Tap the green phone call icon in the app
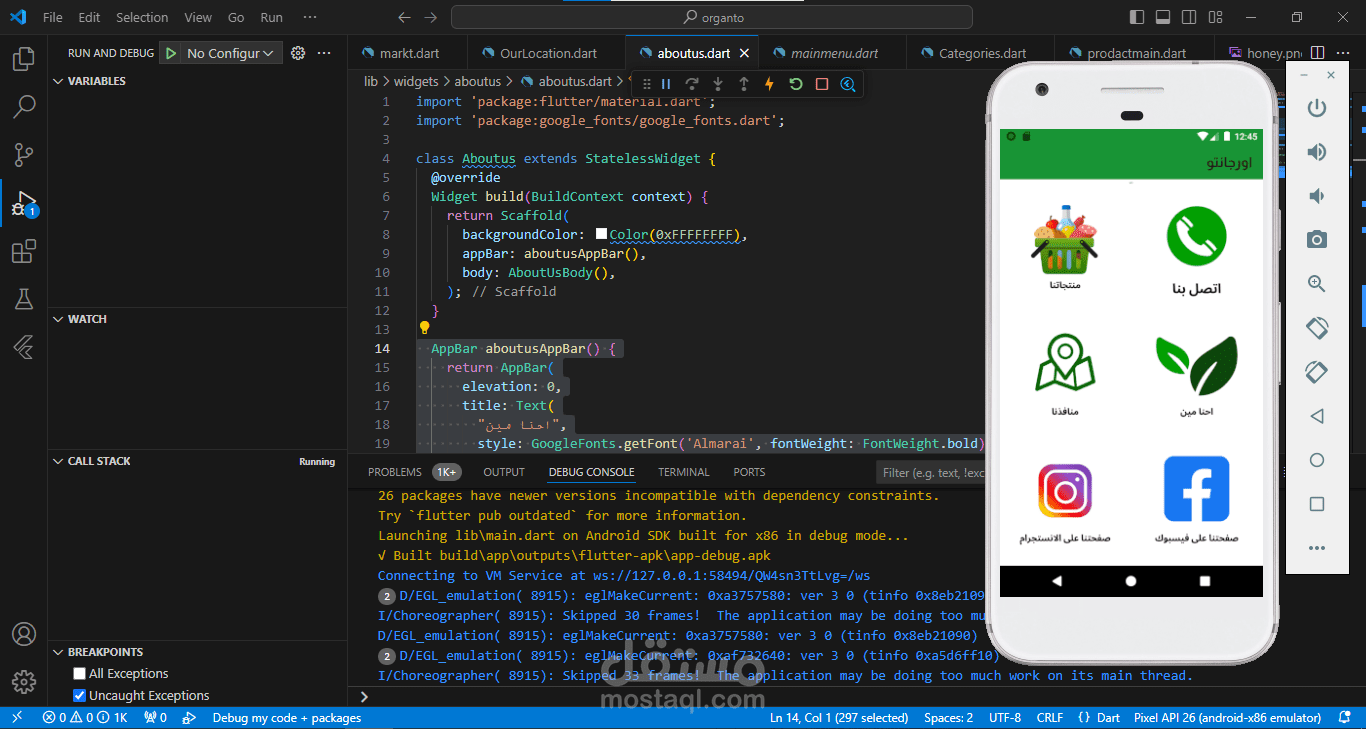The width and height of the screenshot is (1366, 729). (1196, 235)
